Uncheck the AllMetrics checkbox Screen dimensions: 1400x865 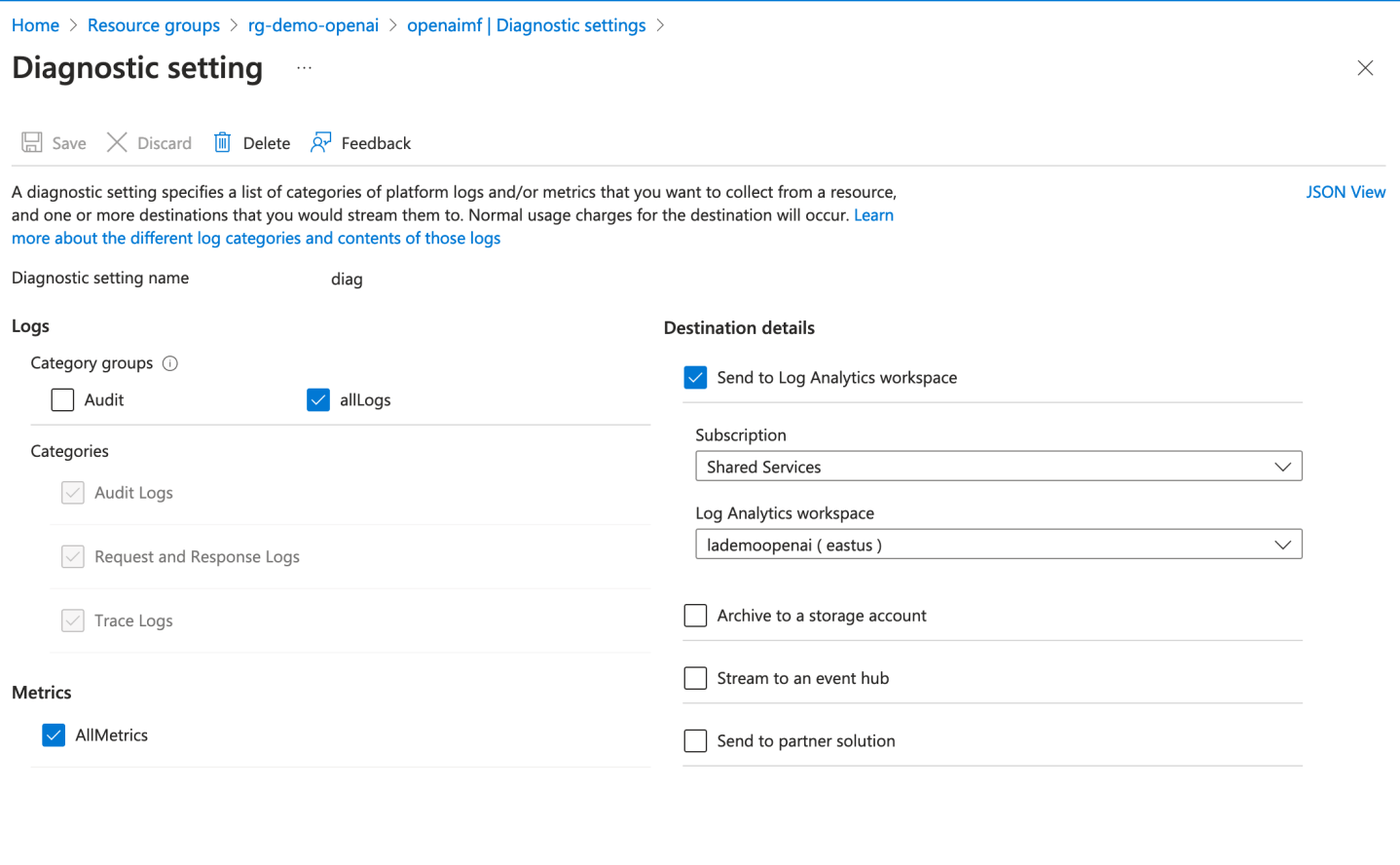(x=54, y=735)
